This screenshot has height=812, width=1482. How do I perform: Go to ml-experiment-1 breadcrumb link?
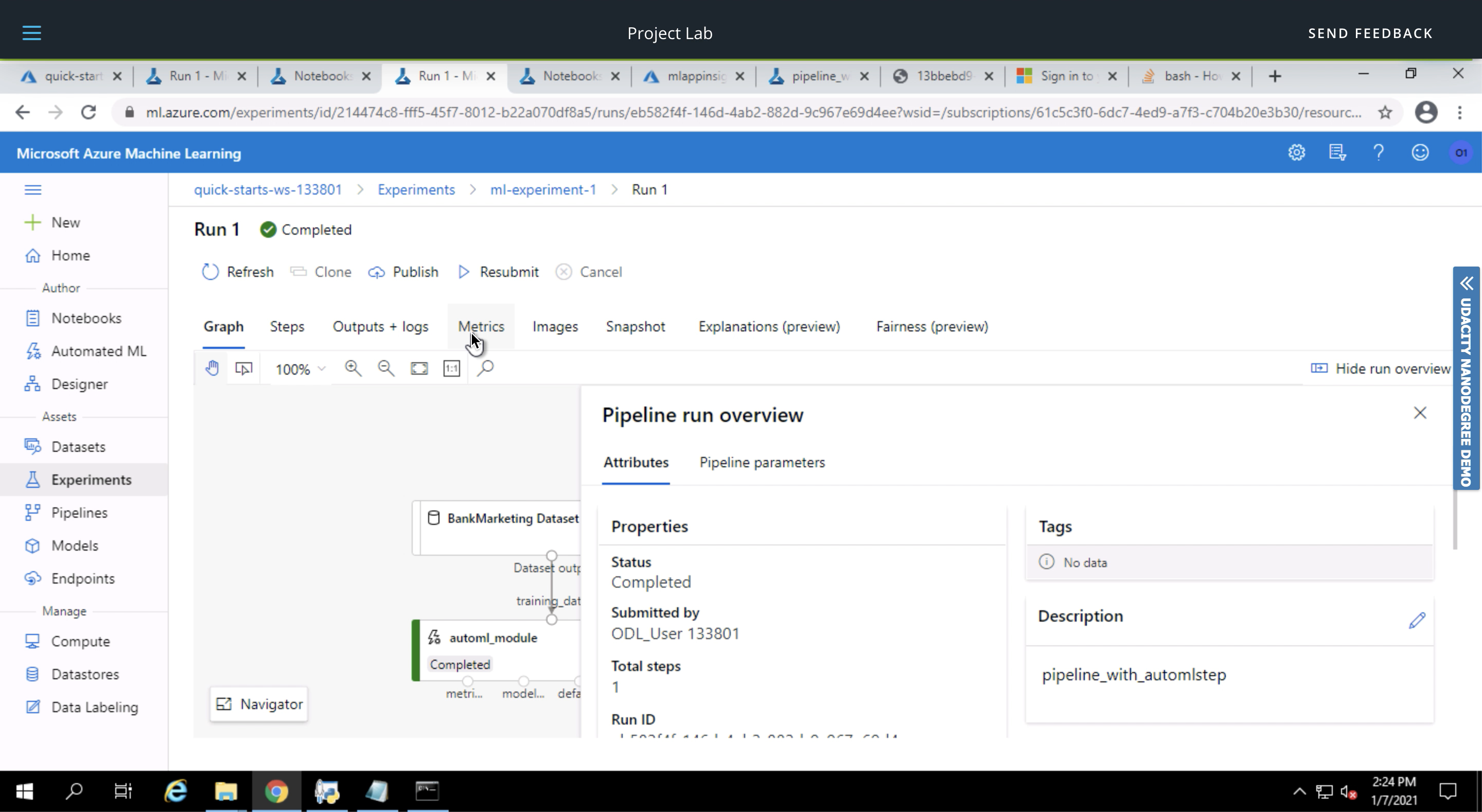(x=542, y=189)
